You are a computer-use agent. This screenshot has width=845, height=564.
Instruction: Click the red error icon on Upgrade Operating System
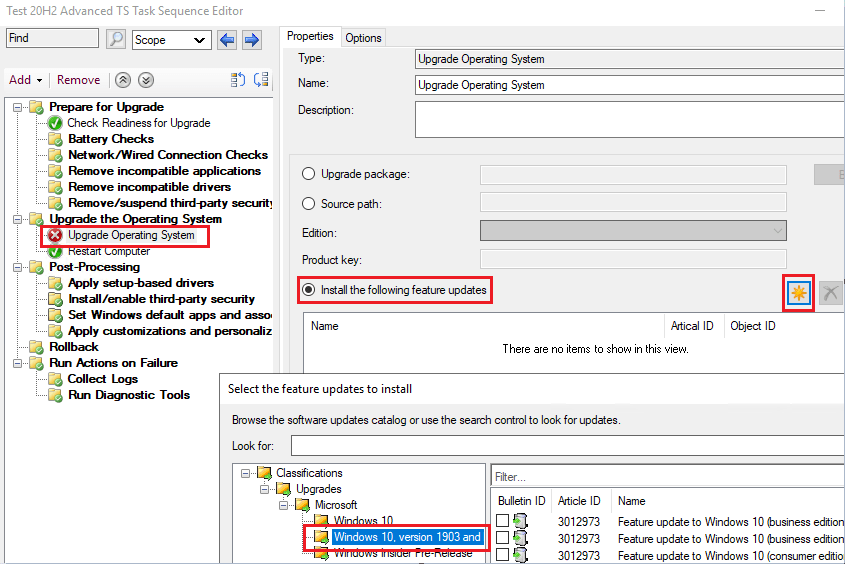click(55, 236)
